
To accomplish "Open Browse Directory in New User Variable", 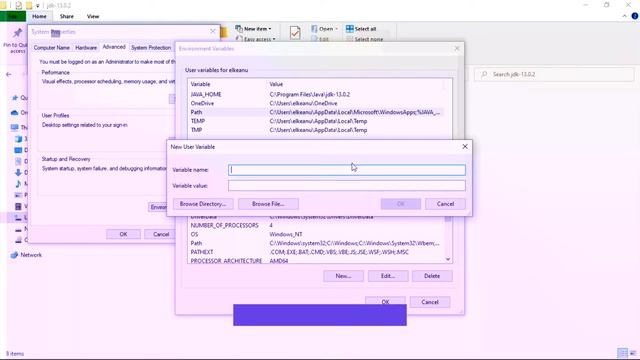I will pos(203,204).
